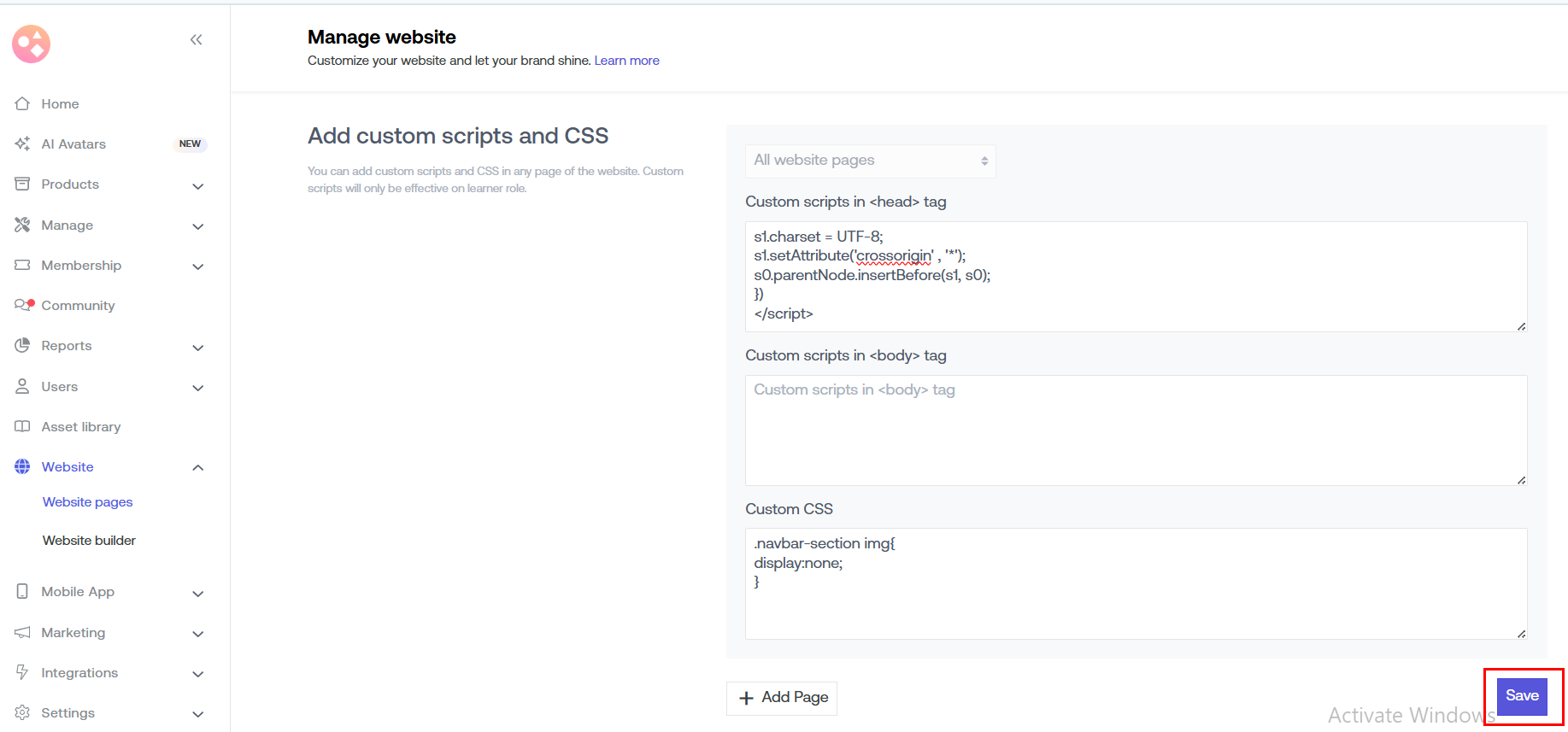Open the Learn more link

coord(626,61)
